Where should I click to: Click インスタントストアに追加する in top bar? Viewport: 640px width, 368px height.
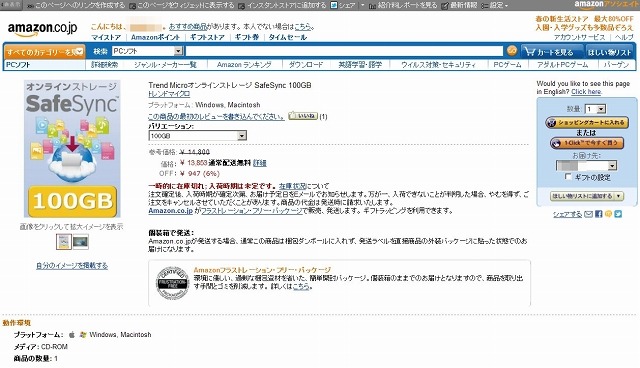tap(282, 5)
